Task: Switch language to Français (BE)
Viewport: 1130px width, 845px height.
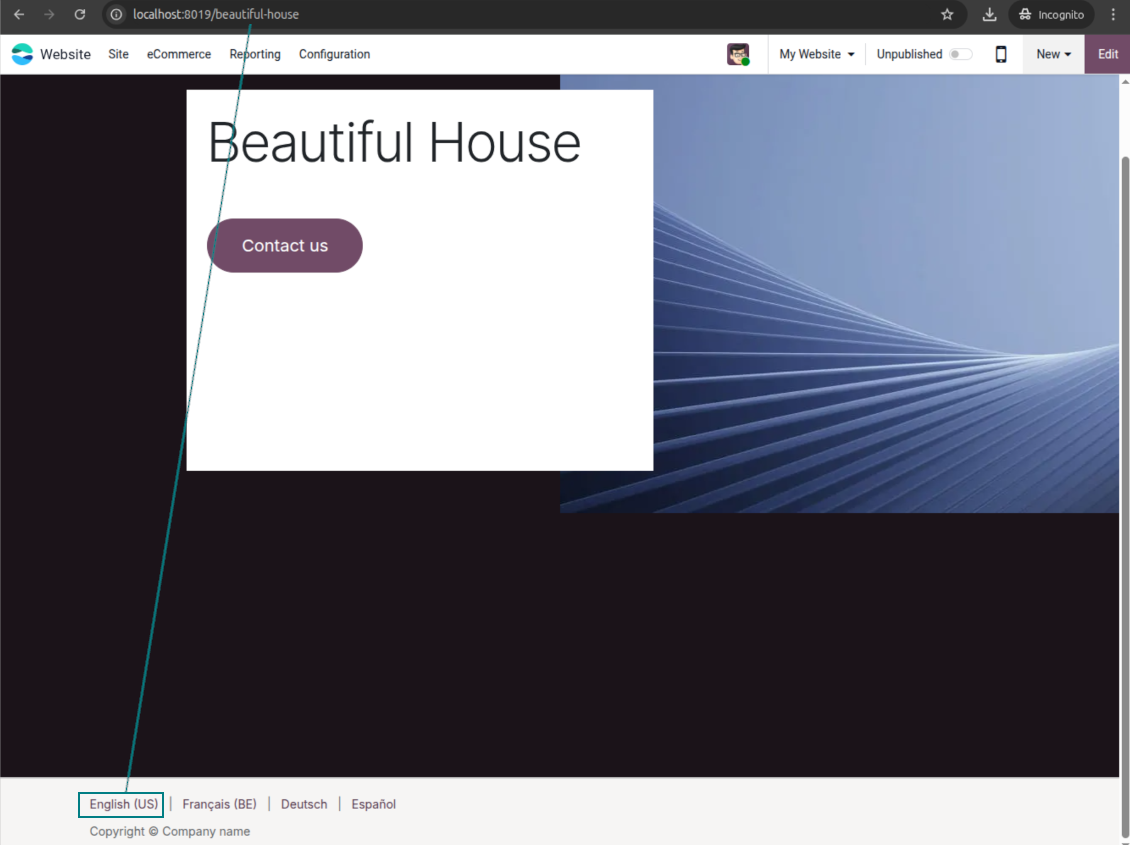Action: coord(219,805)
